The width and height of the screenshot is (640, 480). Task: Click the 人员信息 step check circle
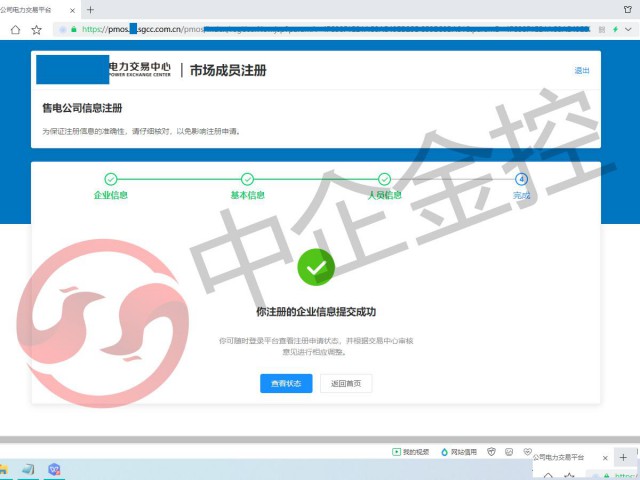384,179
